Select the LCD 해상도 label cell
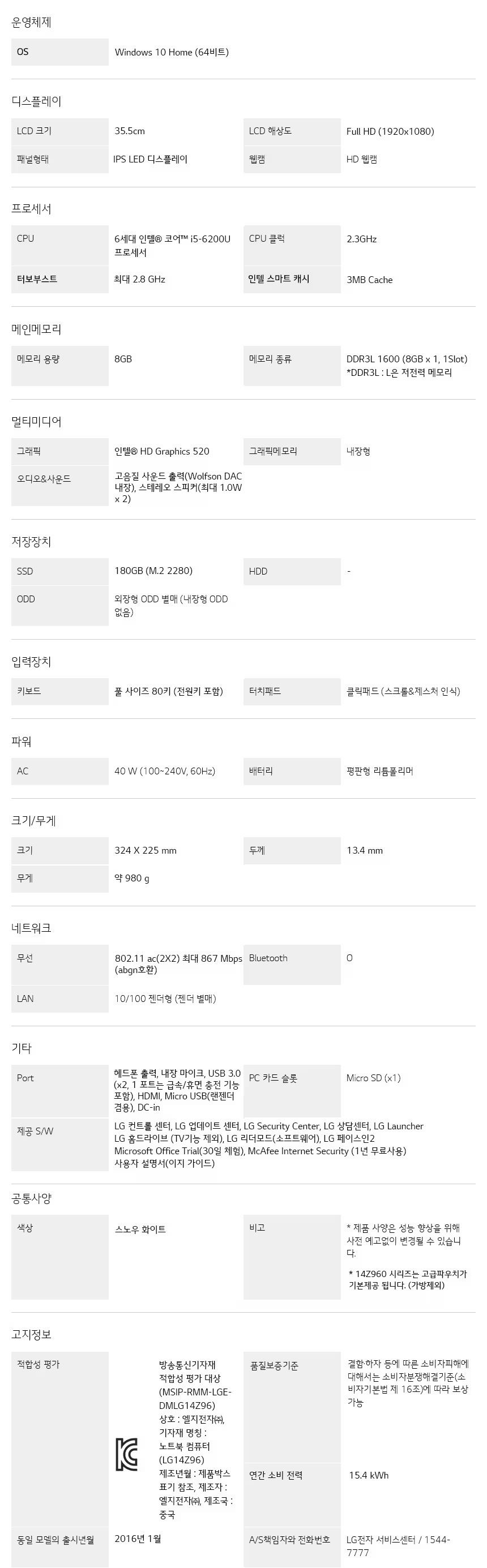Viewport: 487px width, 1568px height. (x=292, y=131)
